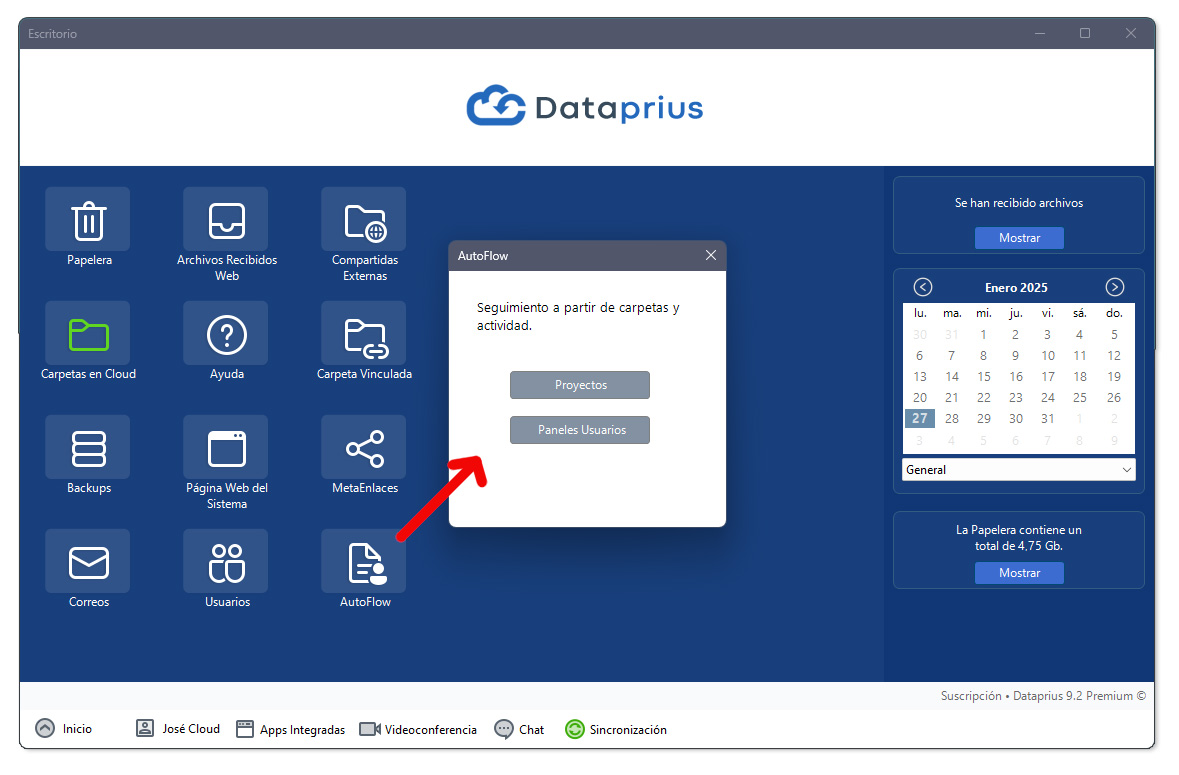
Task: Start Videoconferencia
Action: [x=418, y=729]
